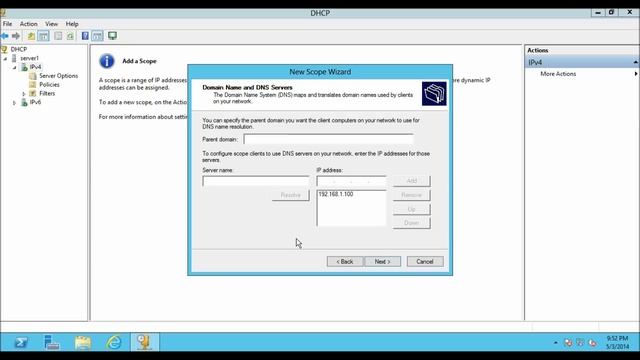Show hidden tray icons arrow
Screen dimensions: 640x360
pyautogui.click(x=556, y=343)
